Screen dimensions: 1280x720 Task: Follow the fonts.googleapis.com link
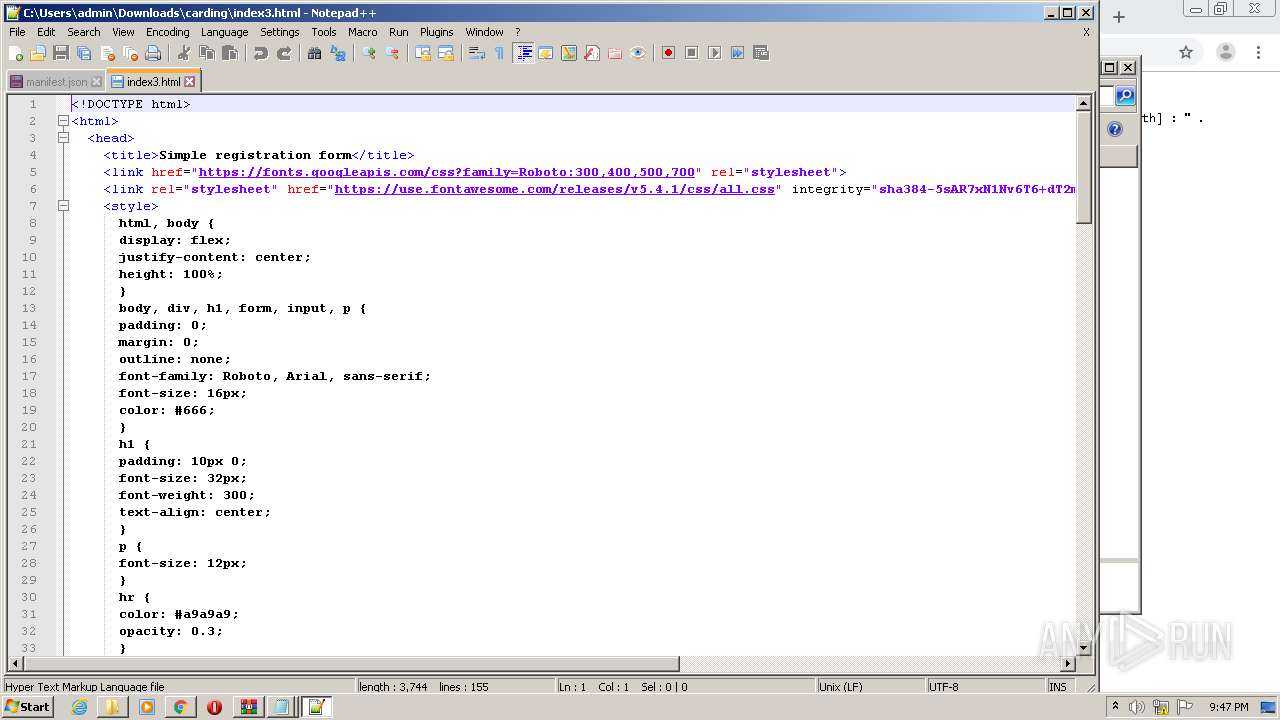tap(446, 172)
